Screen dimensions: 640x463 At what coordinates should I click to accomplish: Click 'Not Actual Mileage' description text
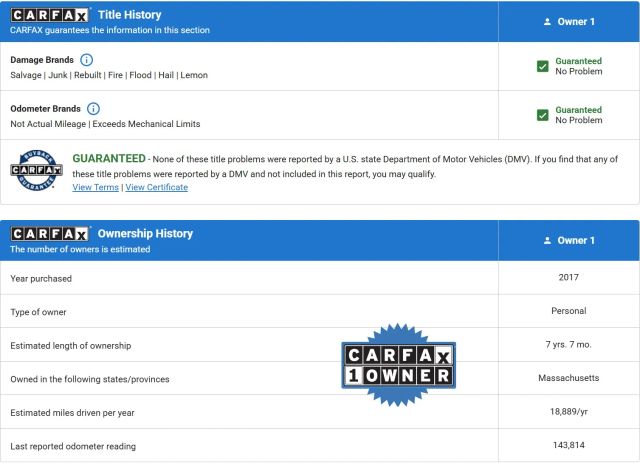click(x=105, y=124)
